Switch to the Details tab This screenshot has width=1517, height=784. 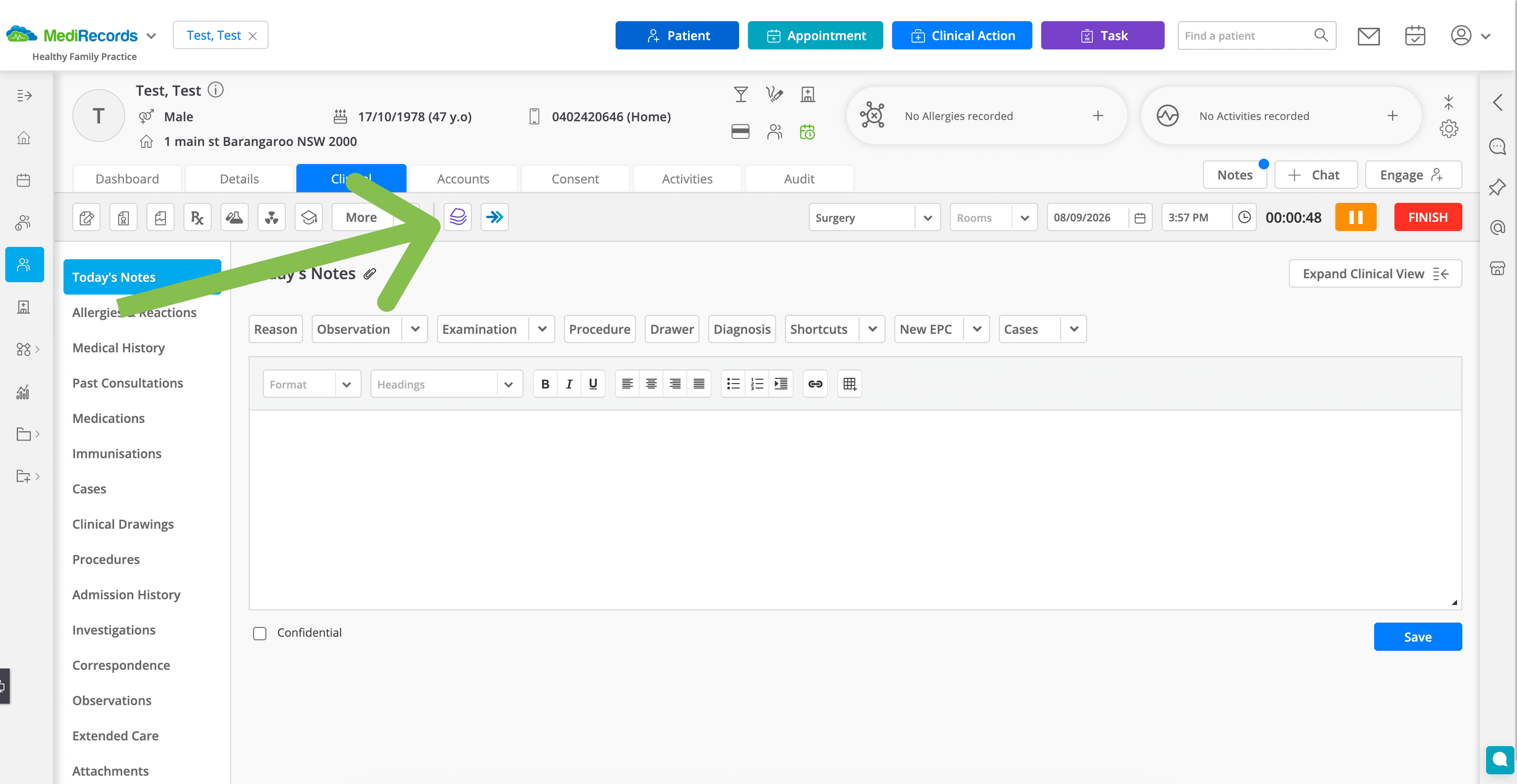pyautogui.click(x=239, y=179)
